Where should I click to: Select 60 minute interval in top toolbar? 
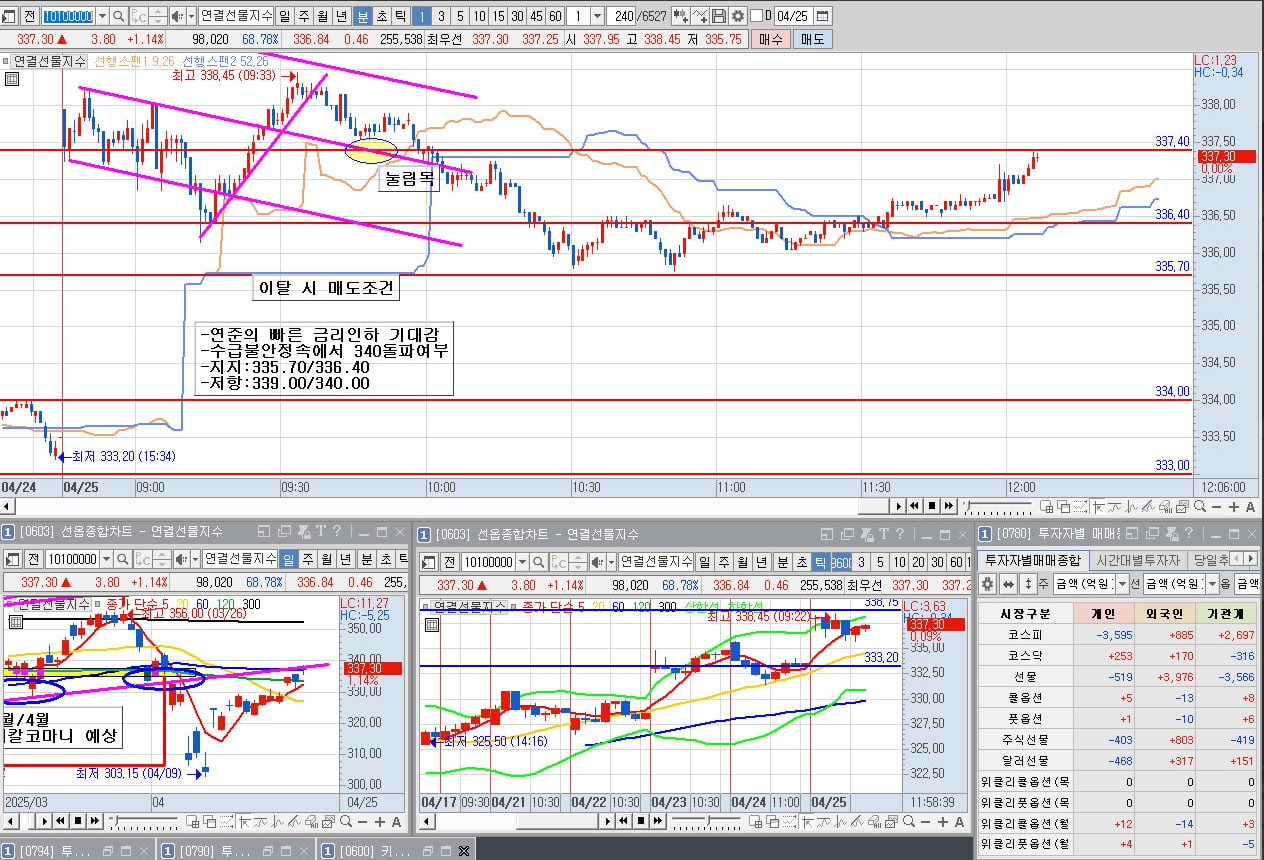(555, 16)
